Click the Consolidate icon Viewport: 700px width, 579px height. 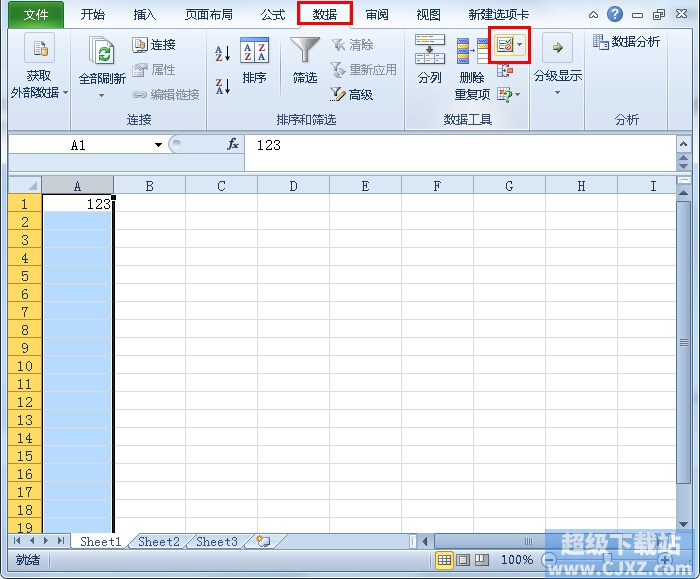505,70
